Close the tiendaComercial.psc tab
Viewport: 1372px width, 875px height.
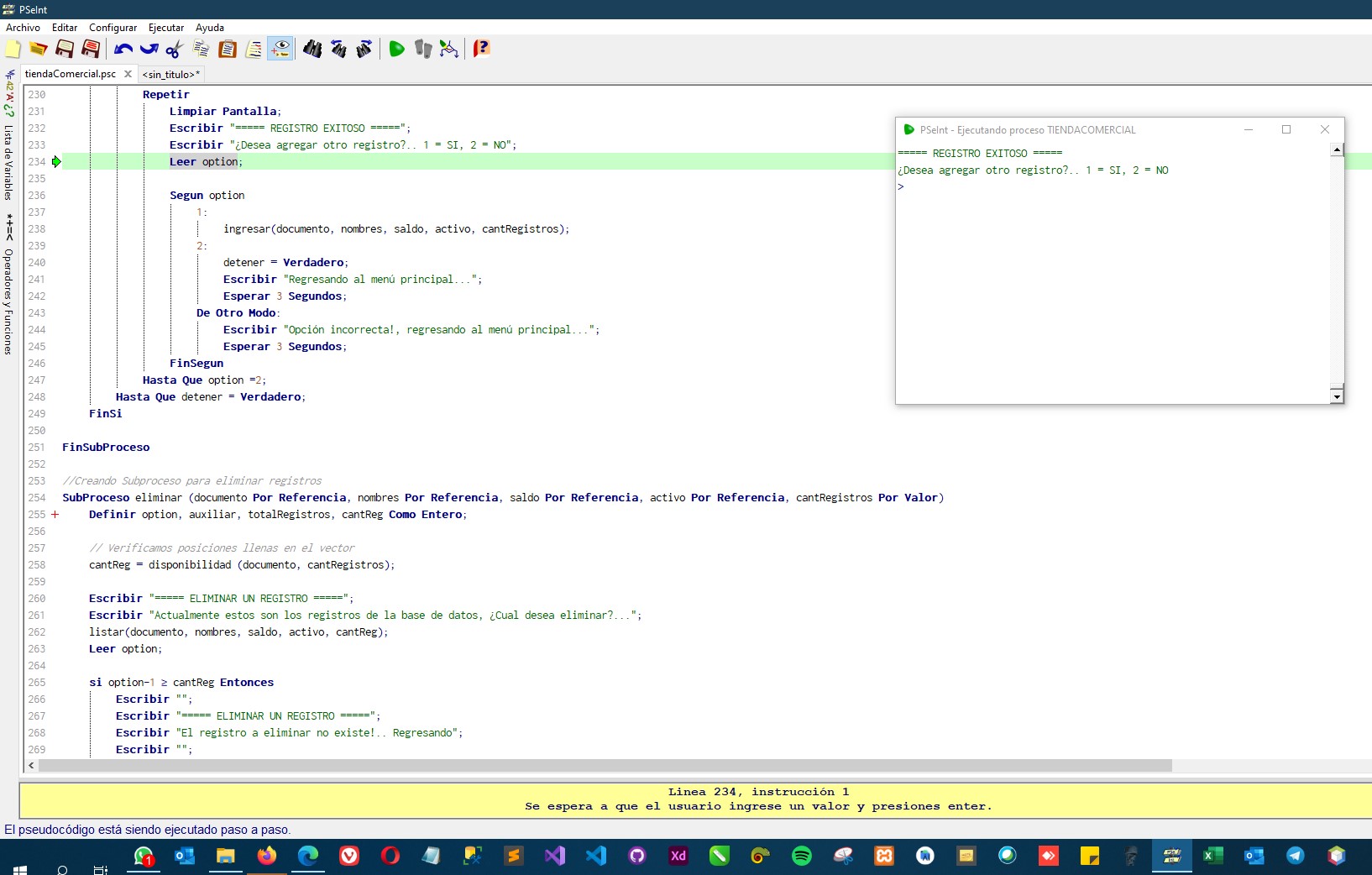coord(128,74)
